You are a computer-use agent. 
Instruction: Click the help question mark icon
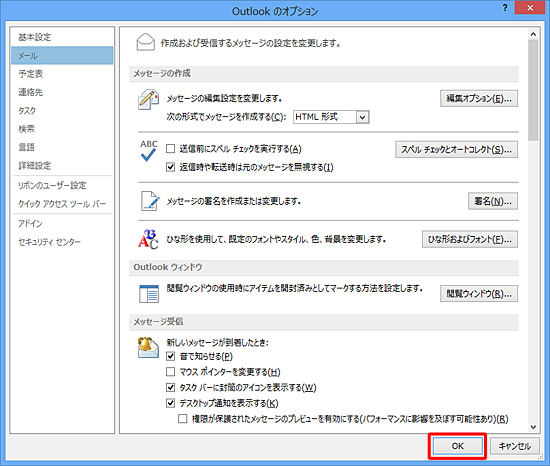pos(505,8)
